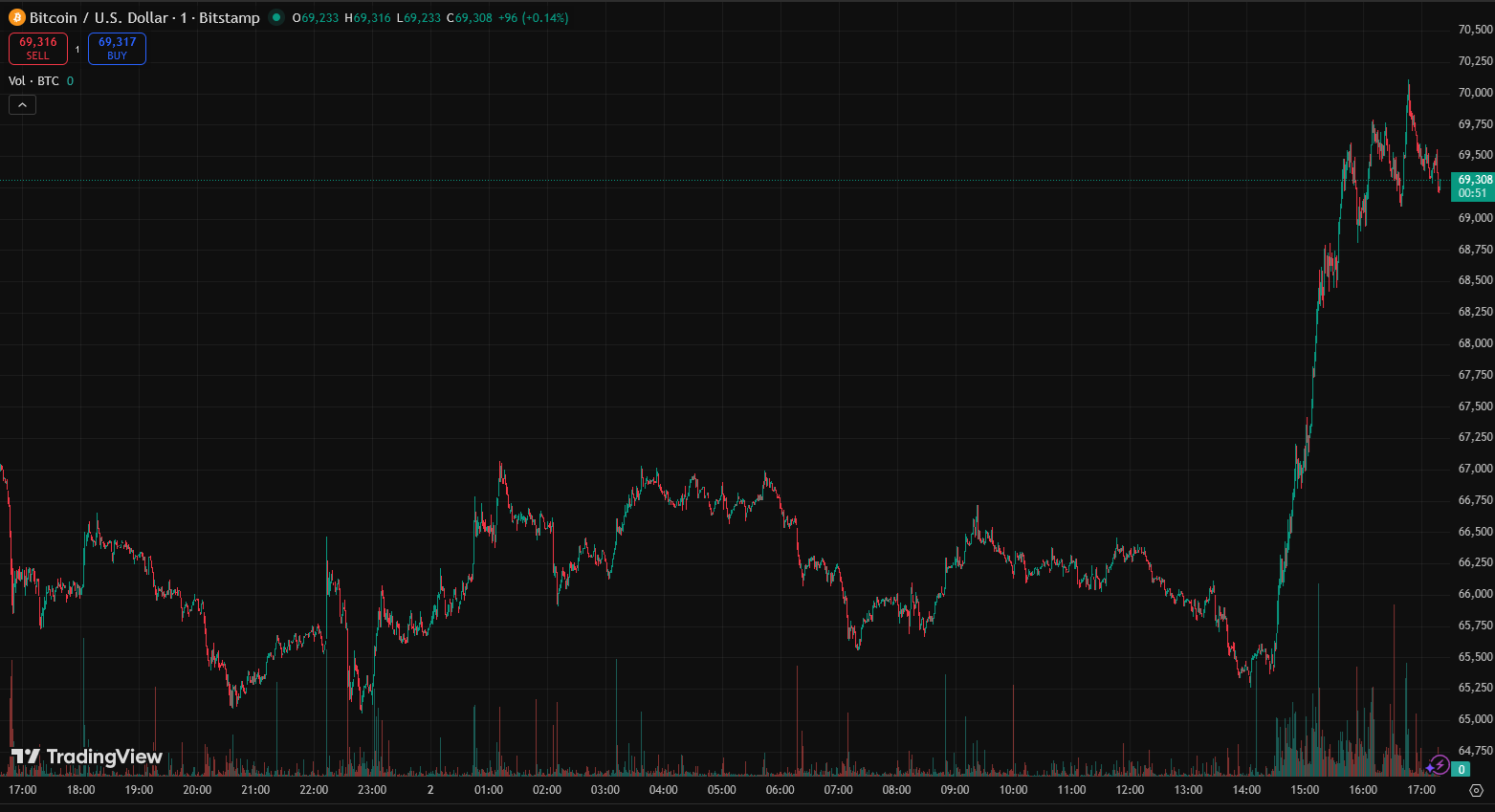1495x812 pixels.
Task: Click the 20:00 time axis label
Action: 198,790
